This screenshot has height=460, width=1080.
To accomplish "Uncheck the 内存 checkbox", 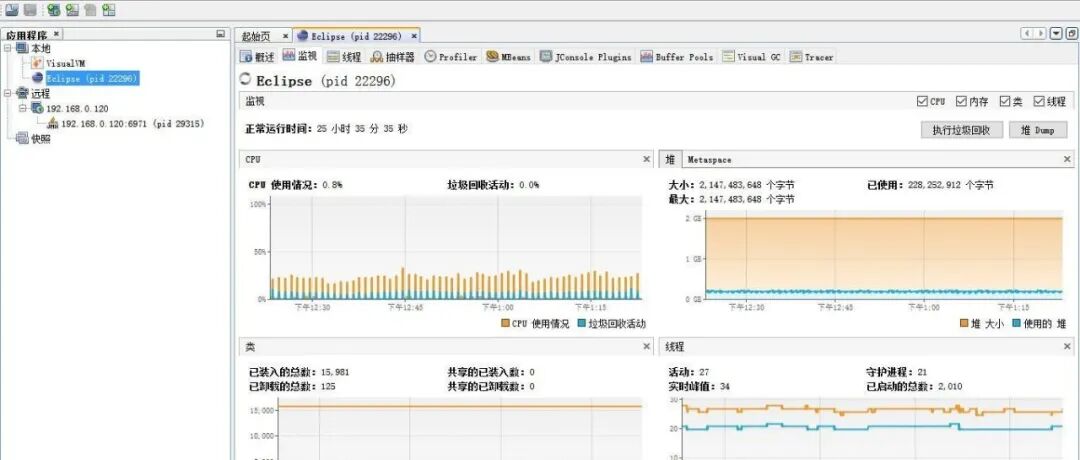I will [x=961, y=101].
